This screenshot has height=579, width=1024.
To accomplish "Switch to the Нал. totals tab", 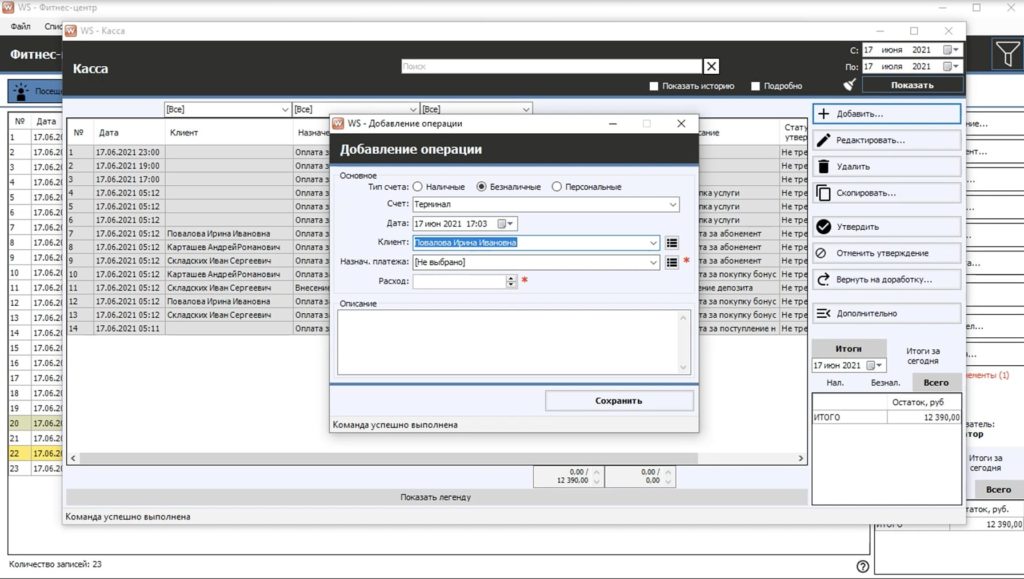I will pos(835,383).
